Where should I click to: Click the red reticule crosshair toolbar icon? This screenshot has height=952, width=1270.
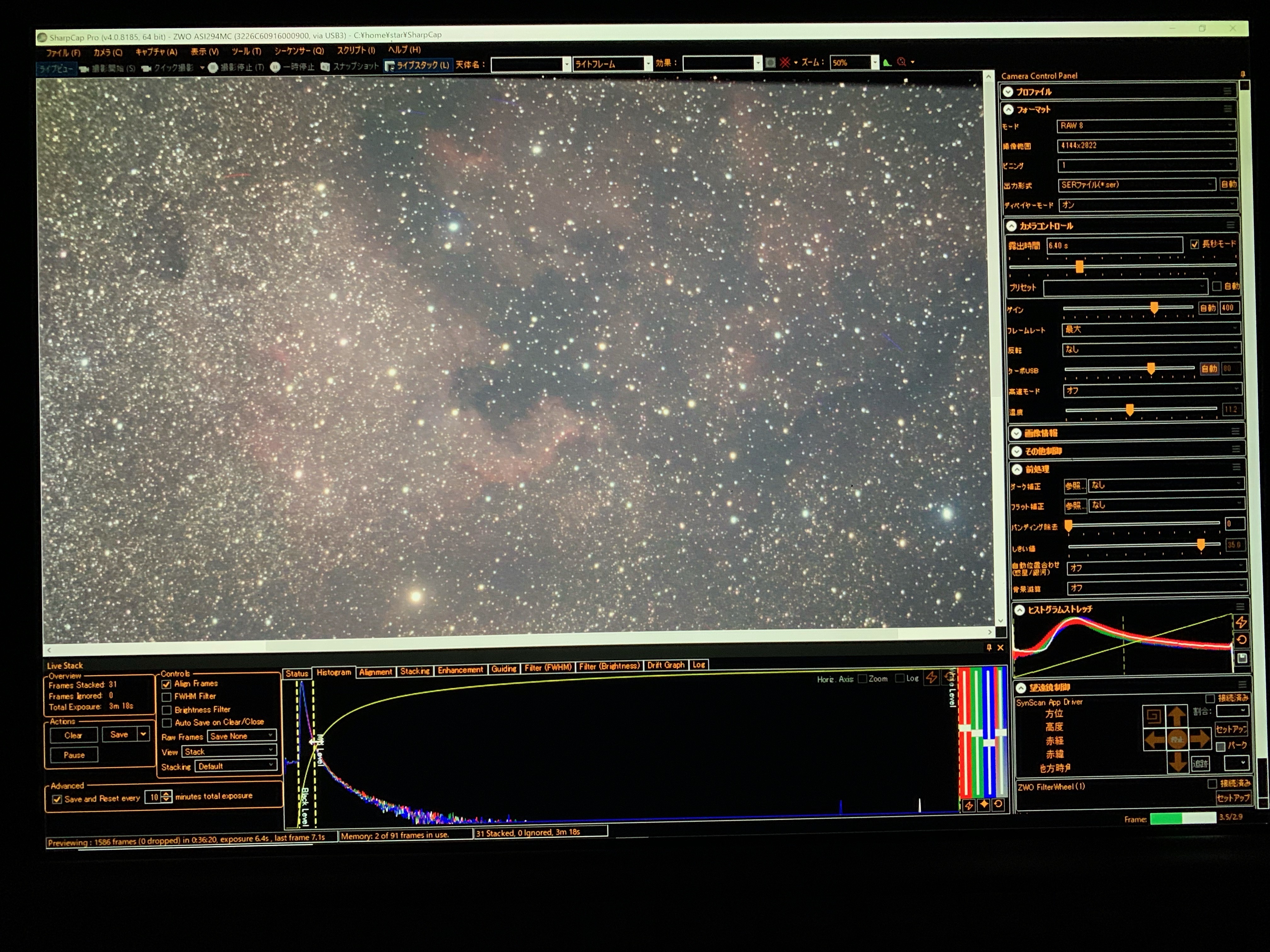click(785, 63)
